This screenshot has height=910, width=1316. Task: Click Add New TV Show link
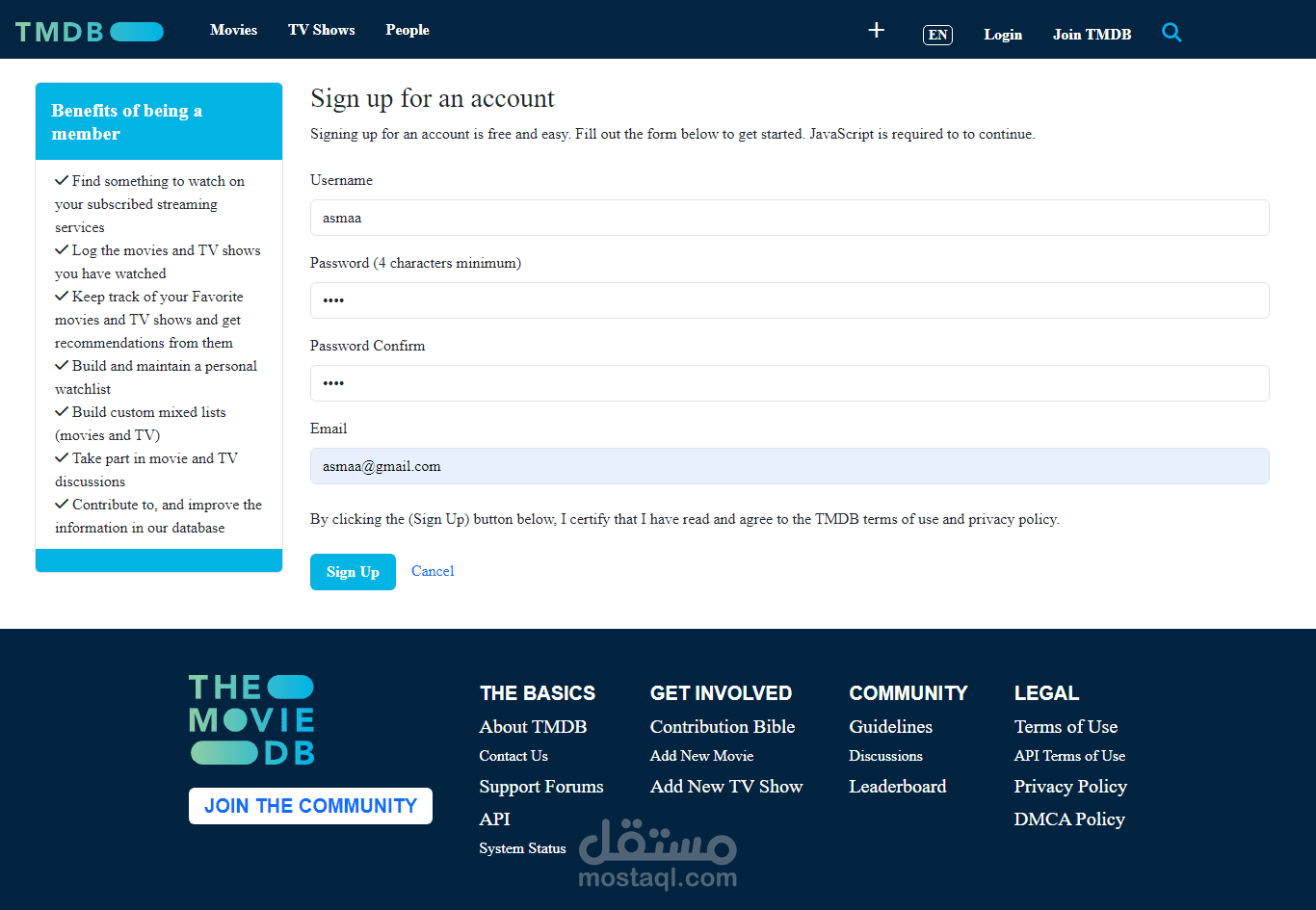pyautogui.click(x=726, y=787)
